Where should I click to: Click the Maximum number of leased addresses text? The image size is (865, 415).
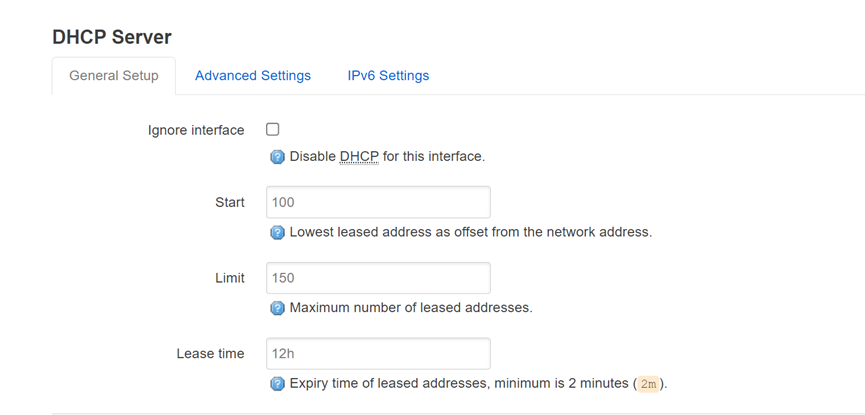pyautogui.click(x=410, y=308)
